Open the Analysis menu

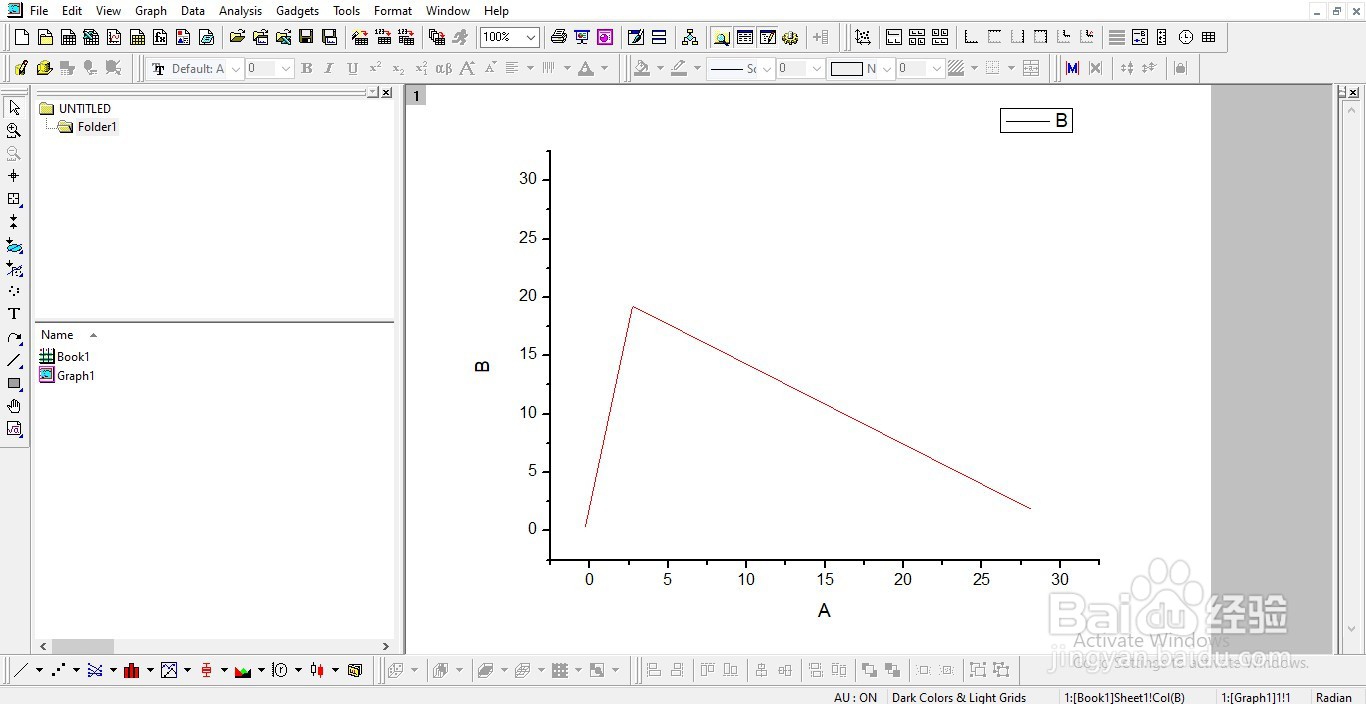point(240,11)
